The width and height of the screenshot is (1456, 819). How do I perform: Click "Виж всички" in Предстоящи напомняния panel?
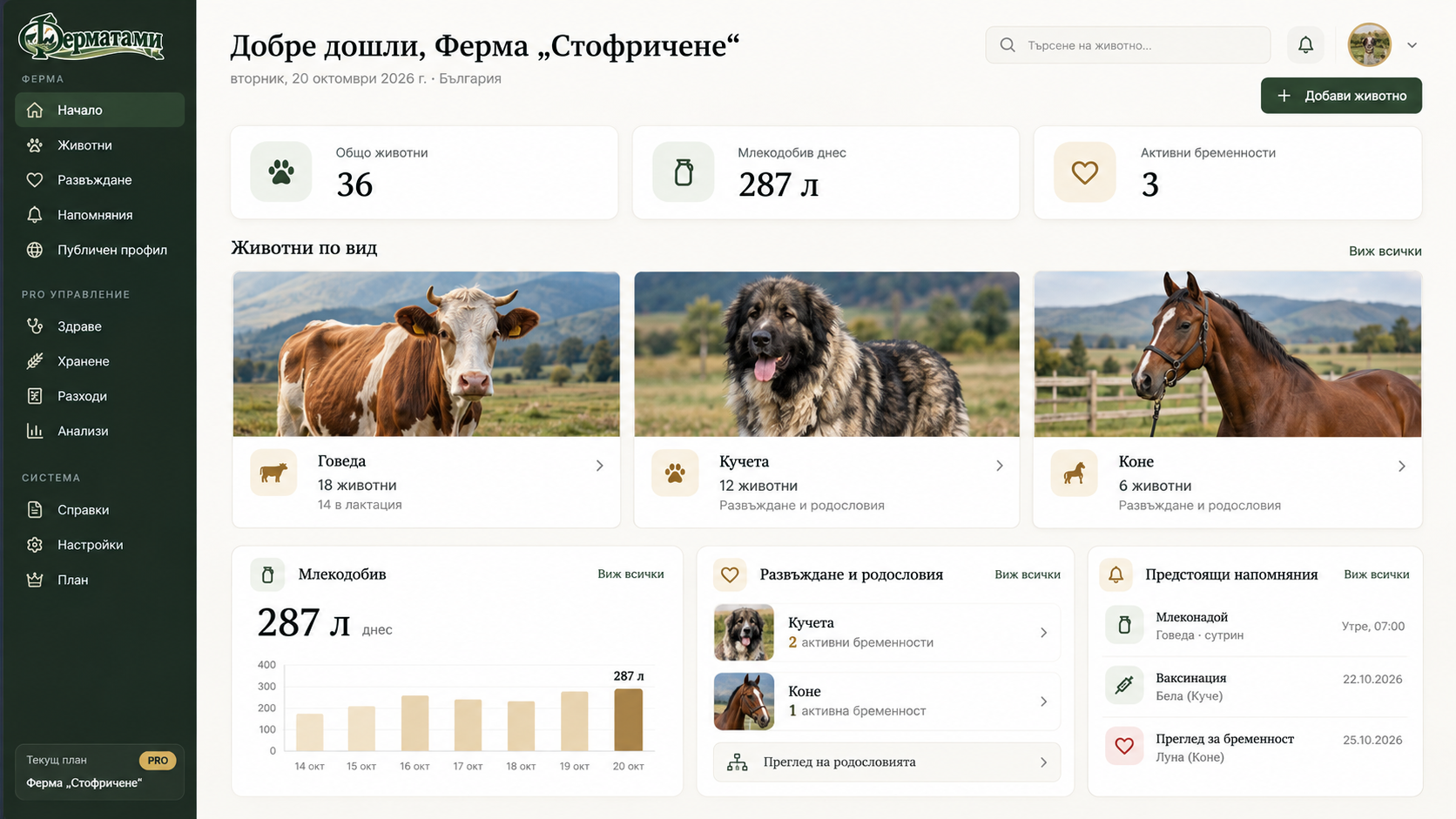coord(1376,574)
